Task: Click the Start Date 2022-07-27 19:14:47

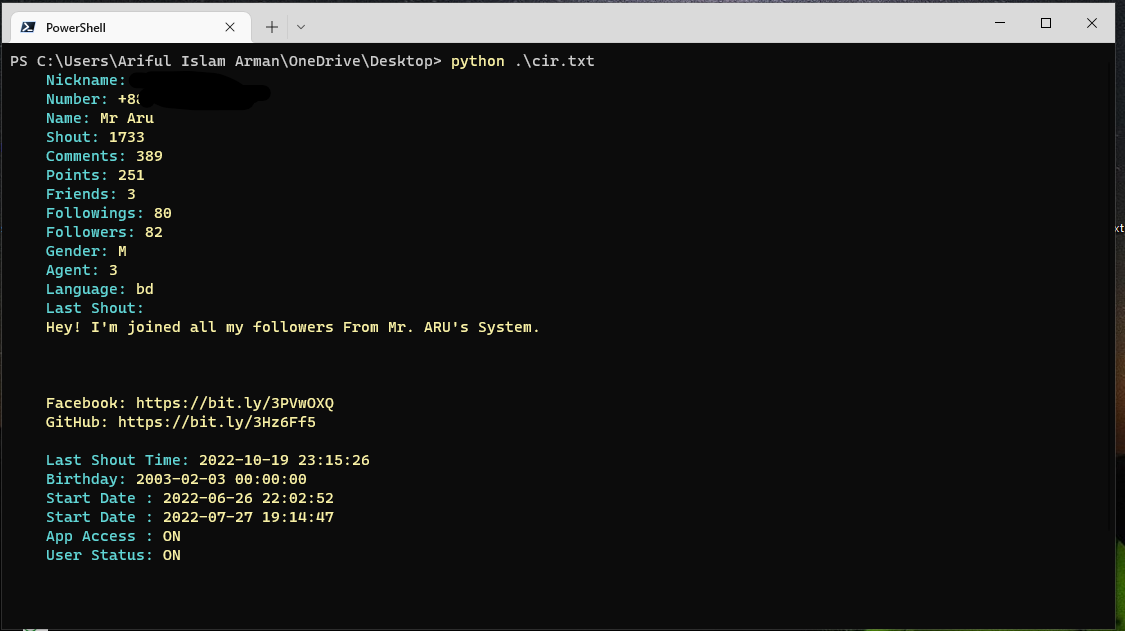Action: coord(248,518)
